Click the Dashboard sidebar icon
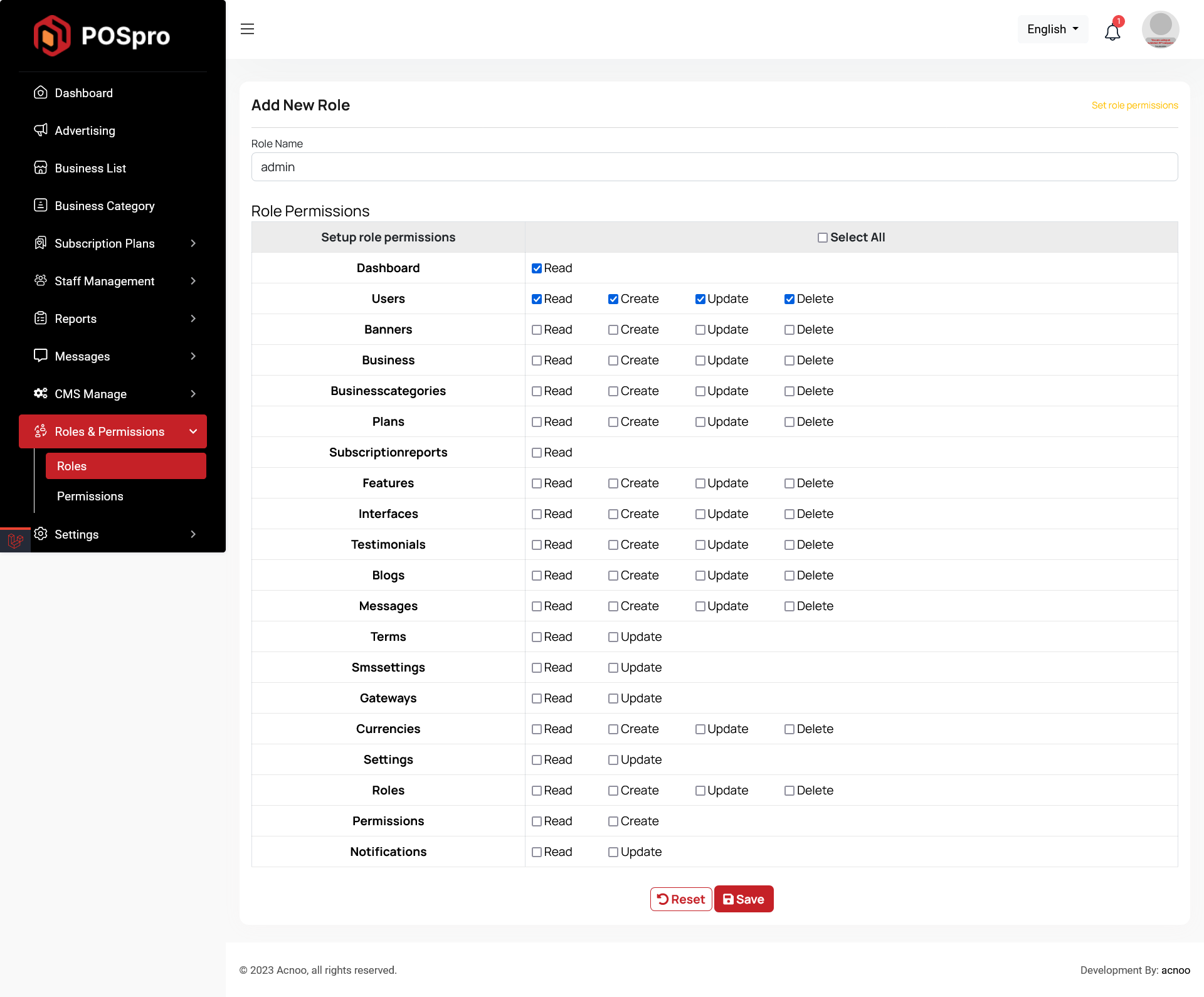Screen dimensions: 1204x997 click(41, 93)
